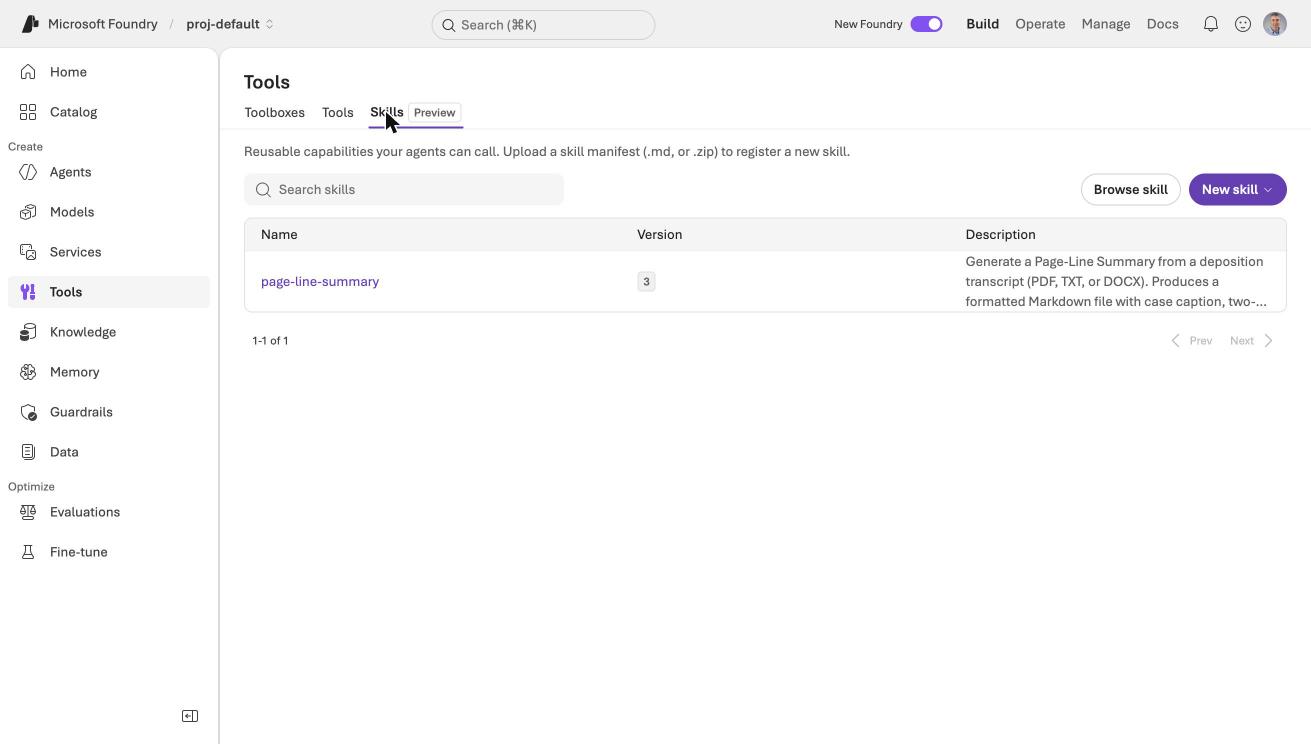Open the Manage top menu
The width and height of the screenshot is (1311, 744).
pos(1106,24)
